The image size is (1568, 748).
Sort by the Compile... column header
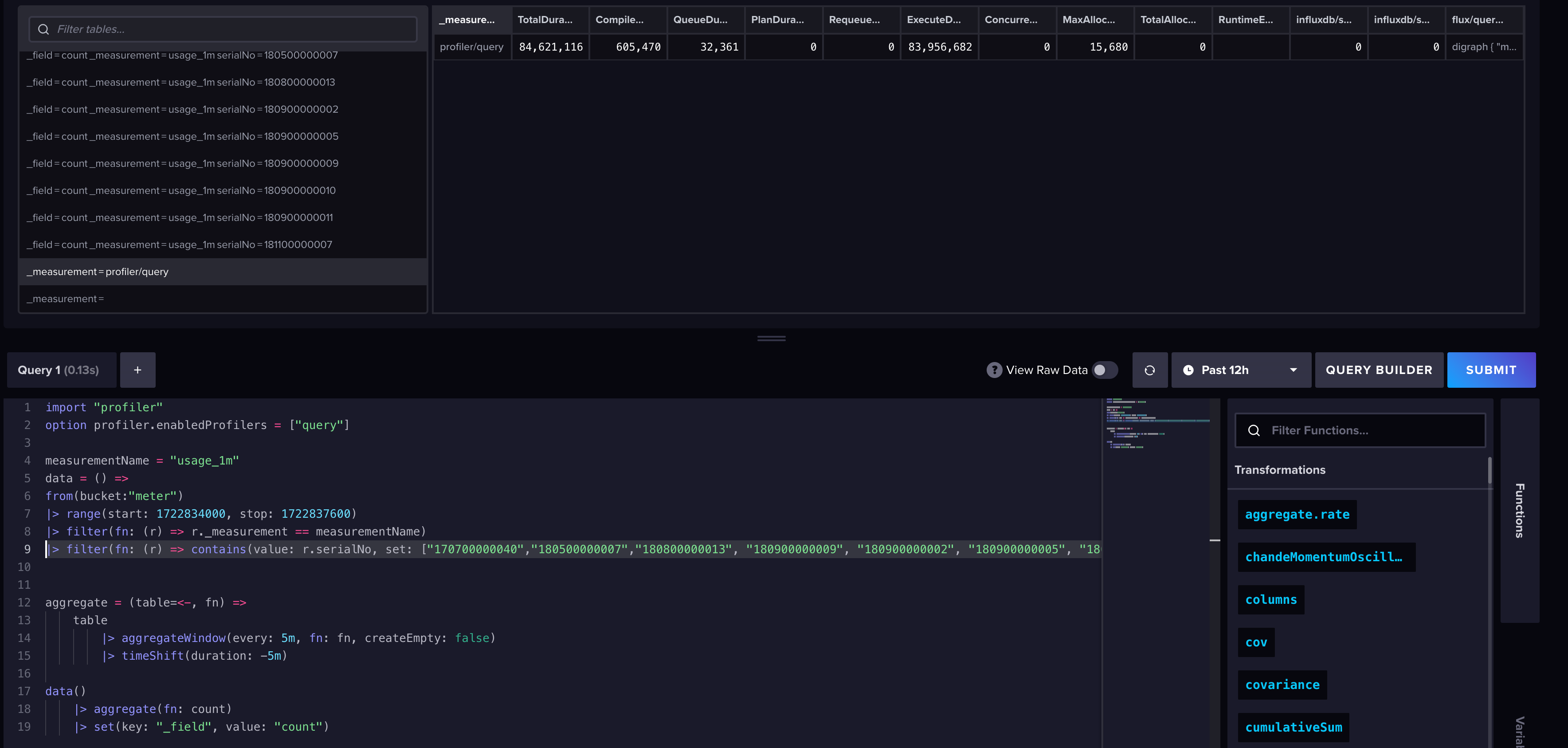628,20
